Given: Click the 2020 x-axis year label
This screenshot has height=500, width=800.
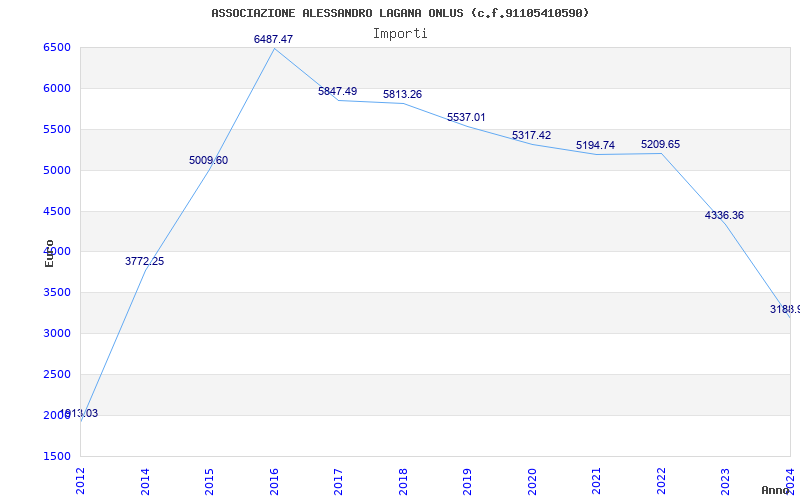Looking at the screenshot, I should click(x=532, y=481).
